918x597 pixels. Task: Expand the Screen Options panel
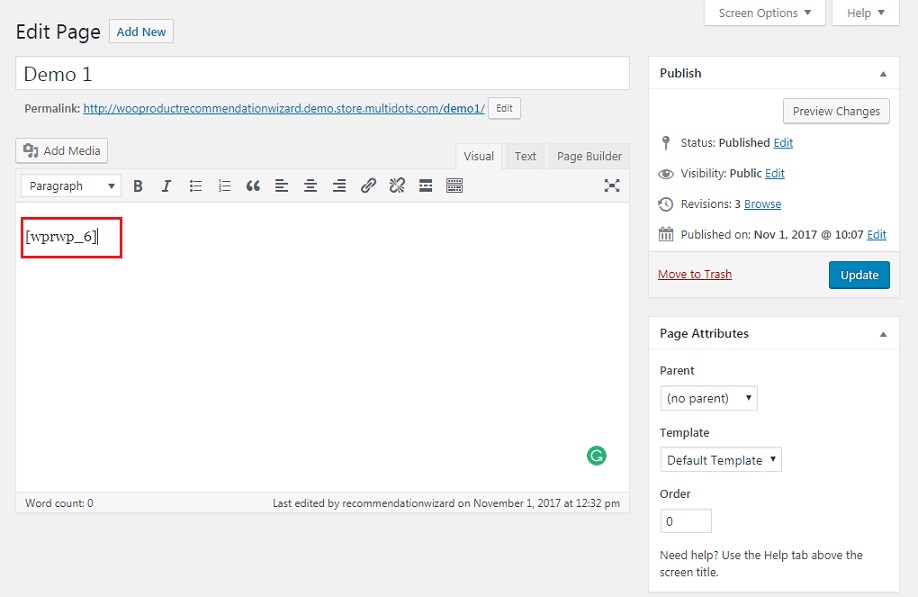765,13
